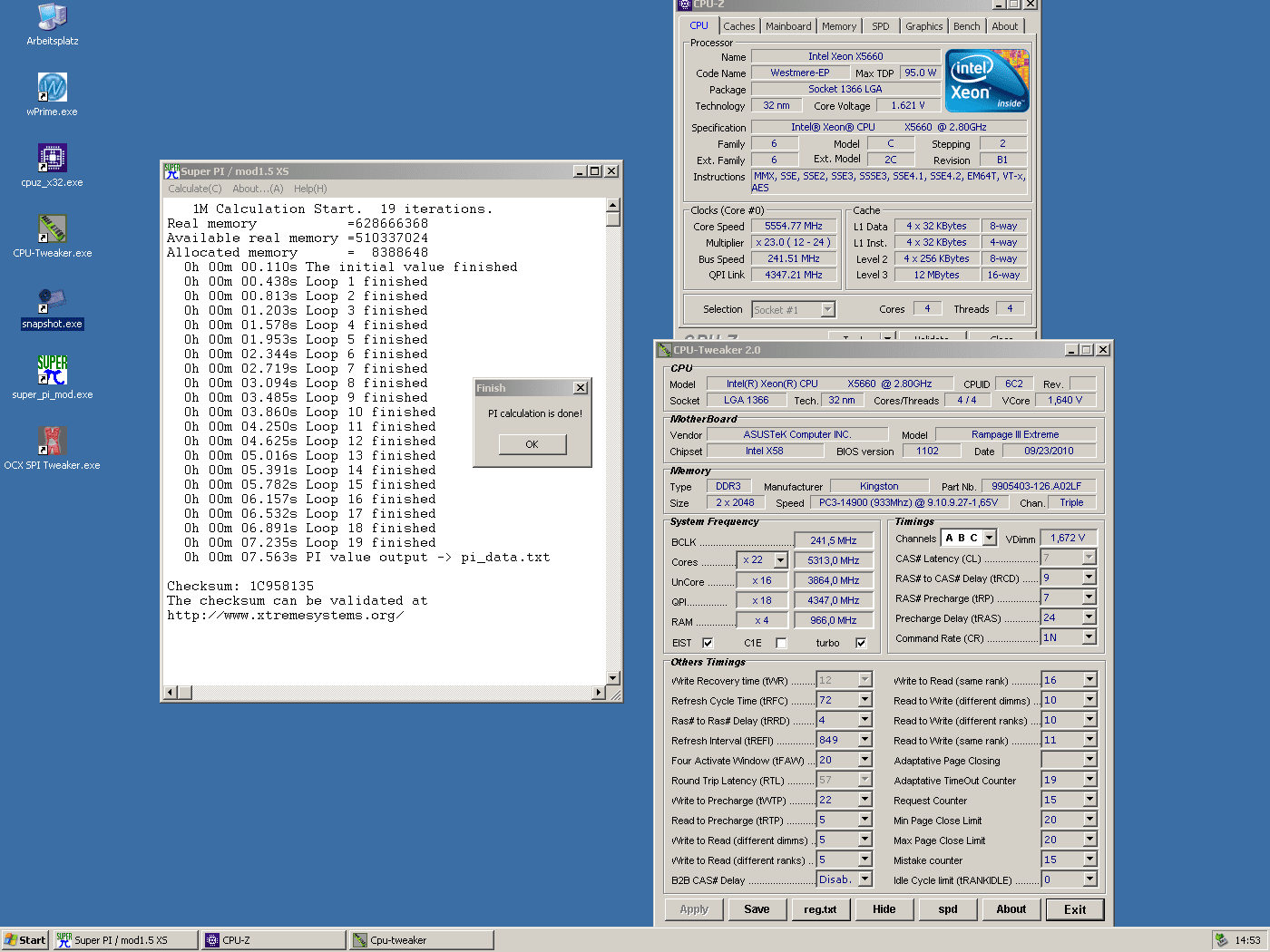Open the Request Counter dropdown

click(1089, 800)
